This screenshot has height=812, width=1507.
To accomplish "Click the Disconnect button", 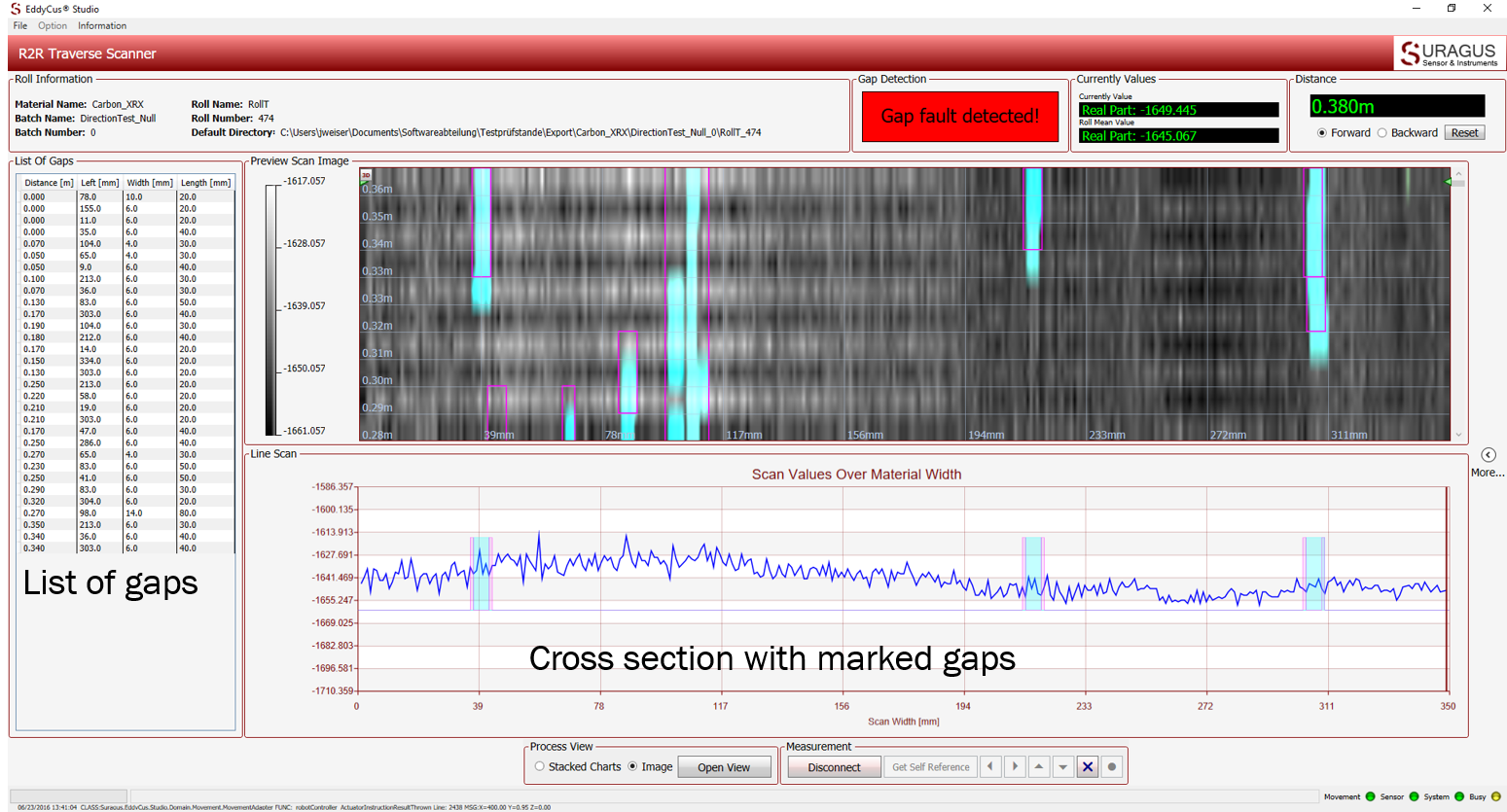I will click(834, 767).
